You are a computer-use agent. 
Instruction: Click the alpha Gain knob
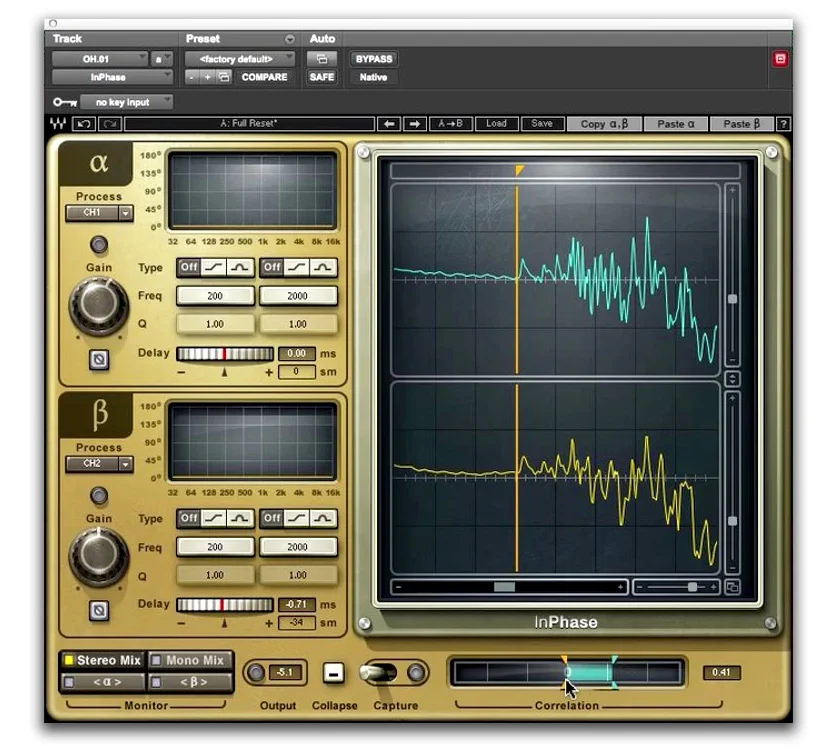[99, 305]
